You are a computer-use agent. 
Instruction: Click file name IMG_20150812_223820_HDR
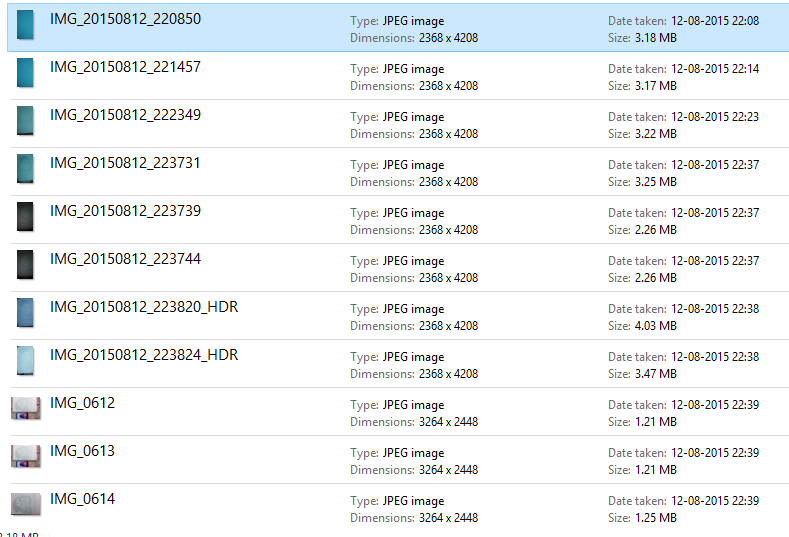[x=144, y=307]
